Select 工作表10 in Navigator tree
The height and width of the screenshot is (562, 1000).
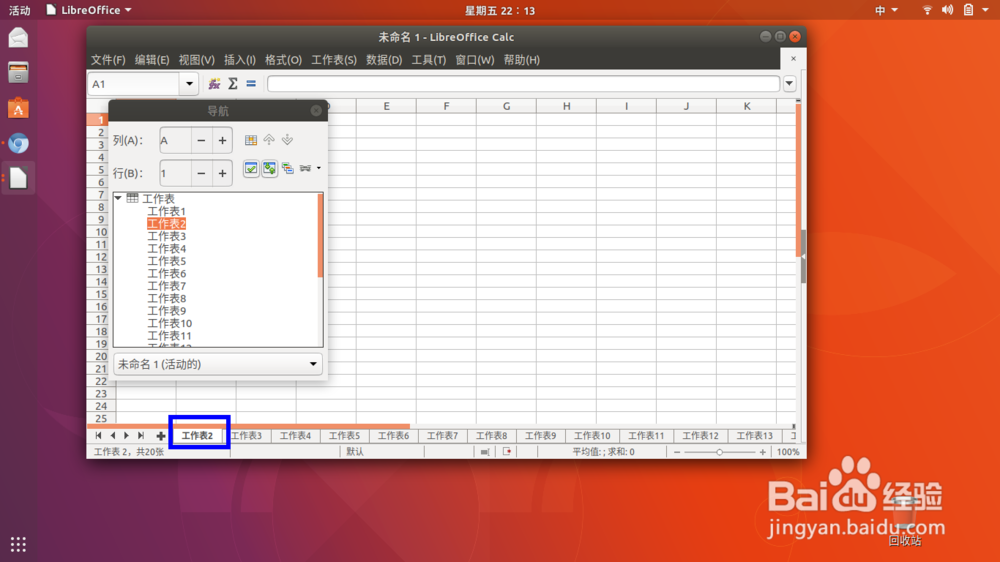pyautogui.click(x=170, y=323)
